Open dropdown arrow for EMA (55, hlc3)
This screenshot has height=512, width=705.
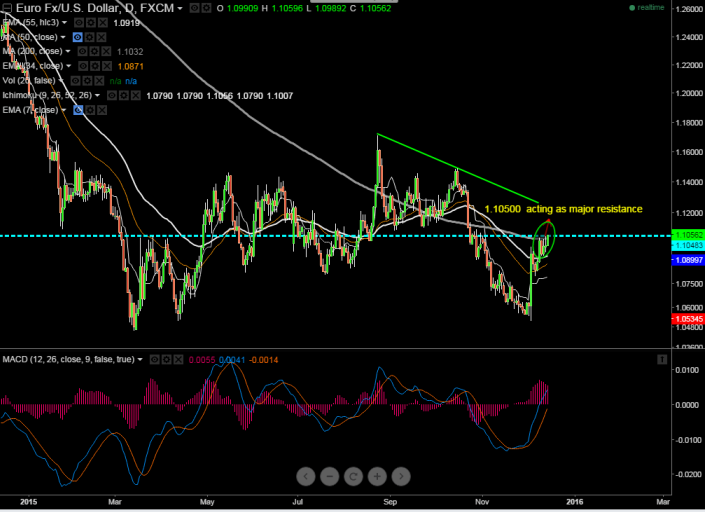(64, 22)
